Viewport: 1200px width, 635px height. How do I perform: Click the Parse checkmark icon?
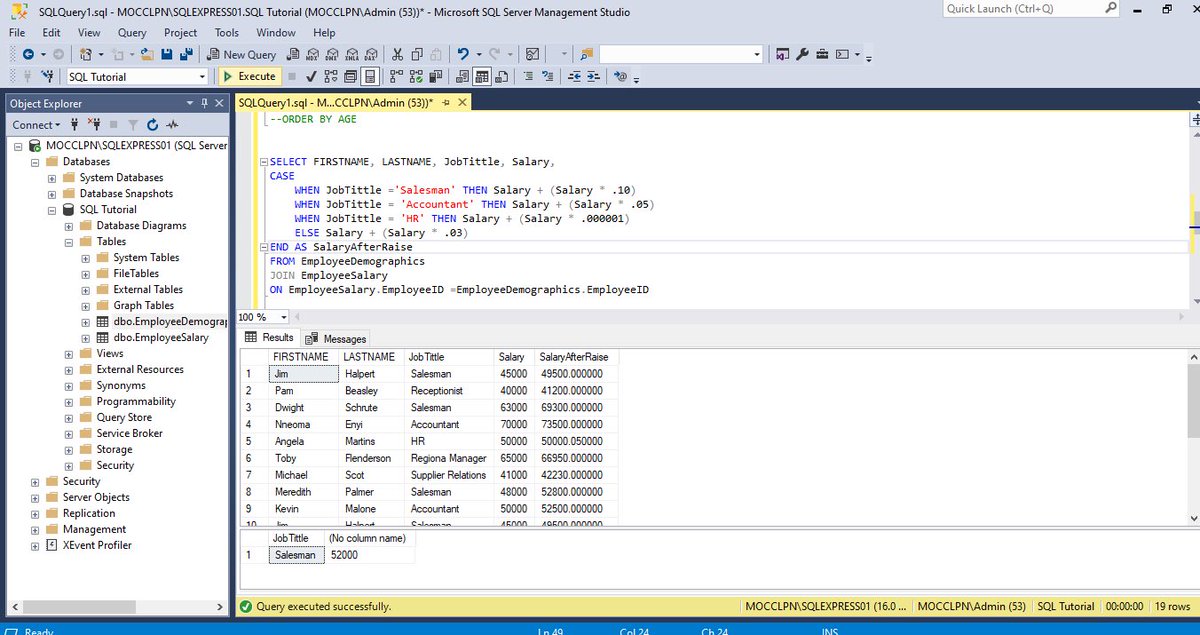tap(311, 77)
